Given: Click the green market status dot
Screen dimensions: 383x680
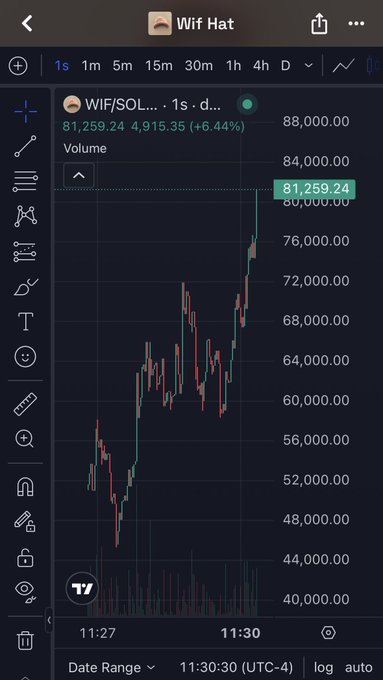Looking at the screenshot, I should 247,104.
